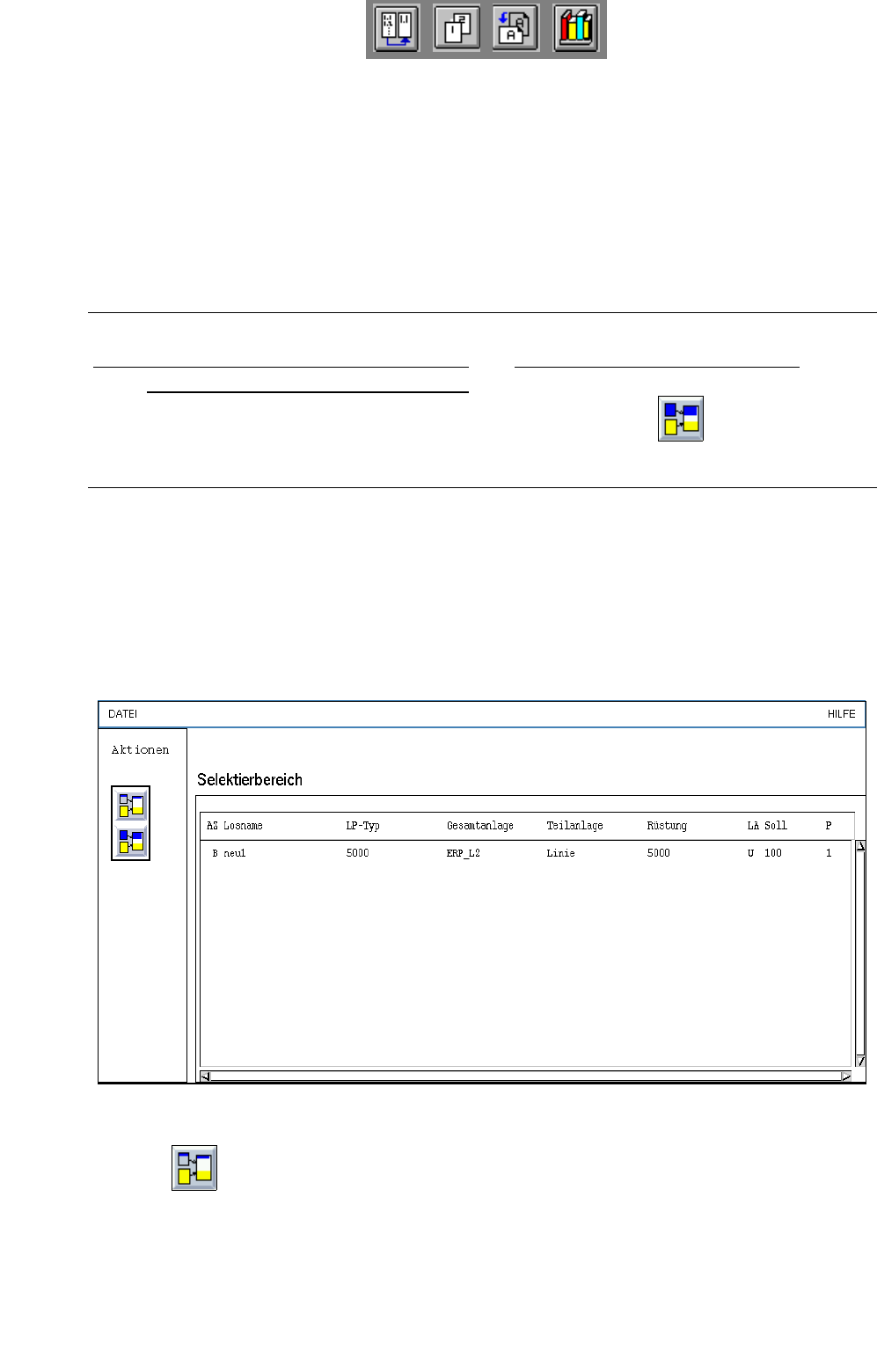The height and width of the screenshot is (1372, 877).
Task: Click the 'ERP_L2' Gesamtanlage value
Action: coord(464,853)
